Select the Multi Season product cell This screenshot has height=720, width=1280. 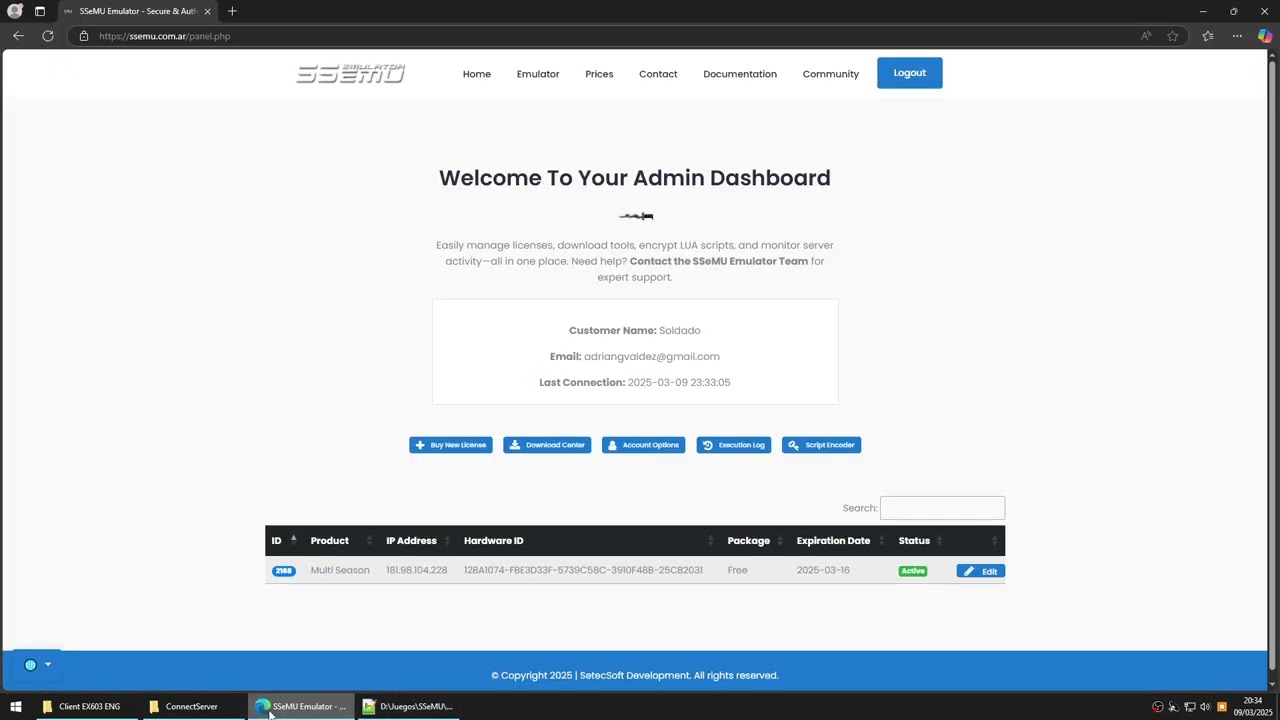click(340, 570)
